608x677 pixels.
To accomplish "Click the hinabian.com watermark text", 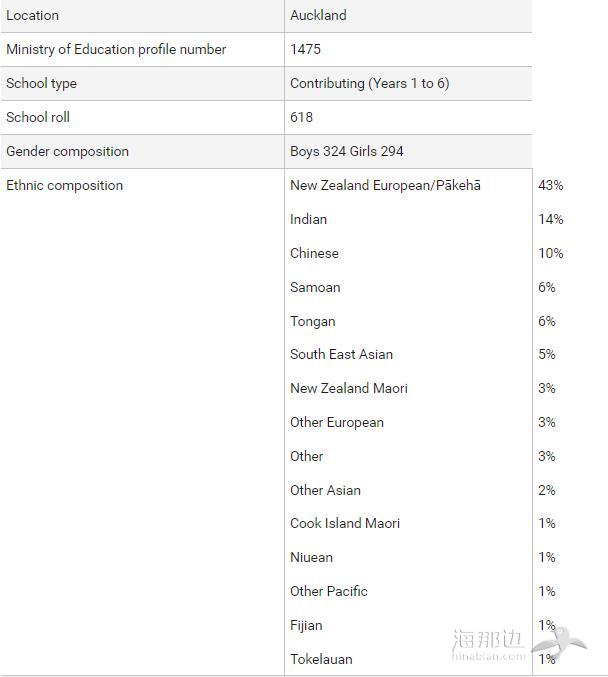I will (488, 656).
